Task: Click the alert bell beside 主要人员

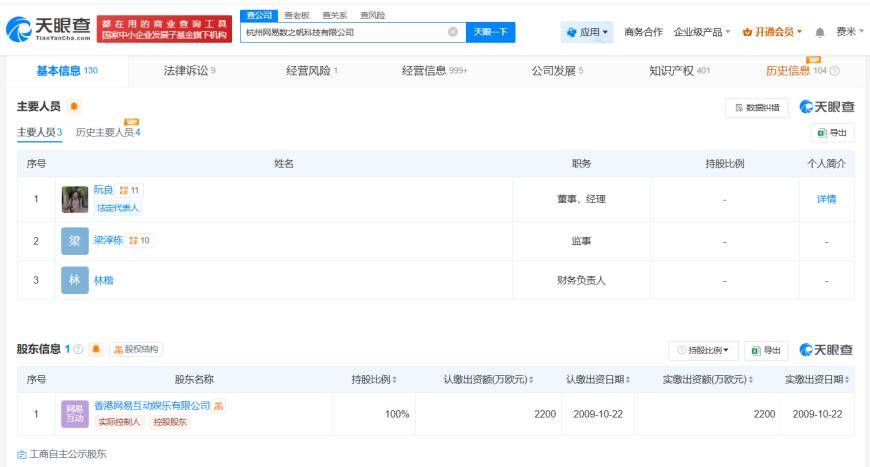Action: pyautogui.click(x=74, y=107)
